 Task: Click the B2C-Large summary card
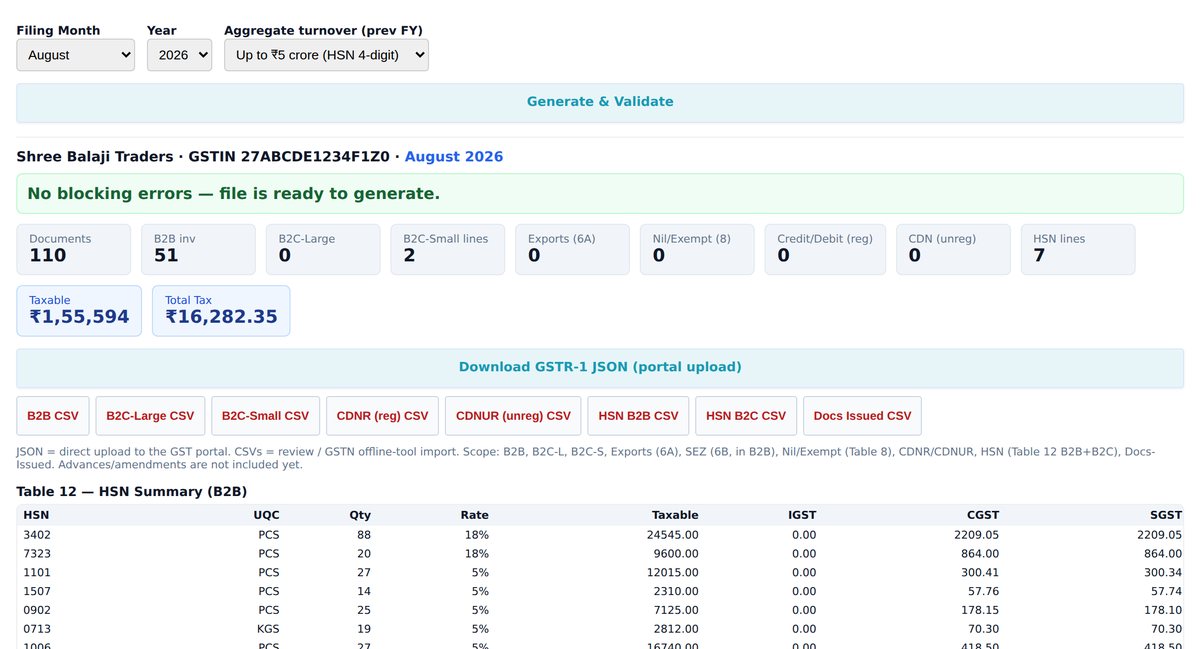323,249
